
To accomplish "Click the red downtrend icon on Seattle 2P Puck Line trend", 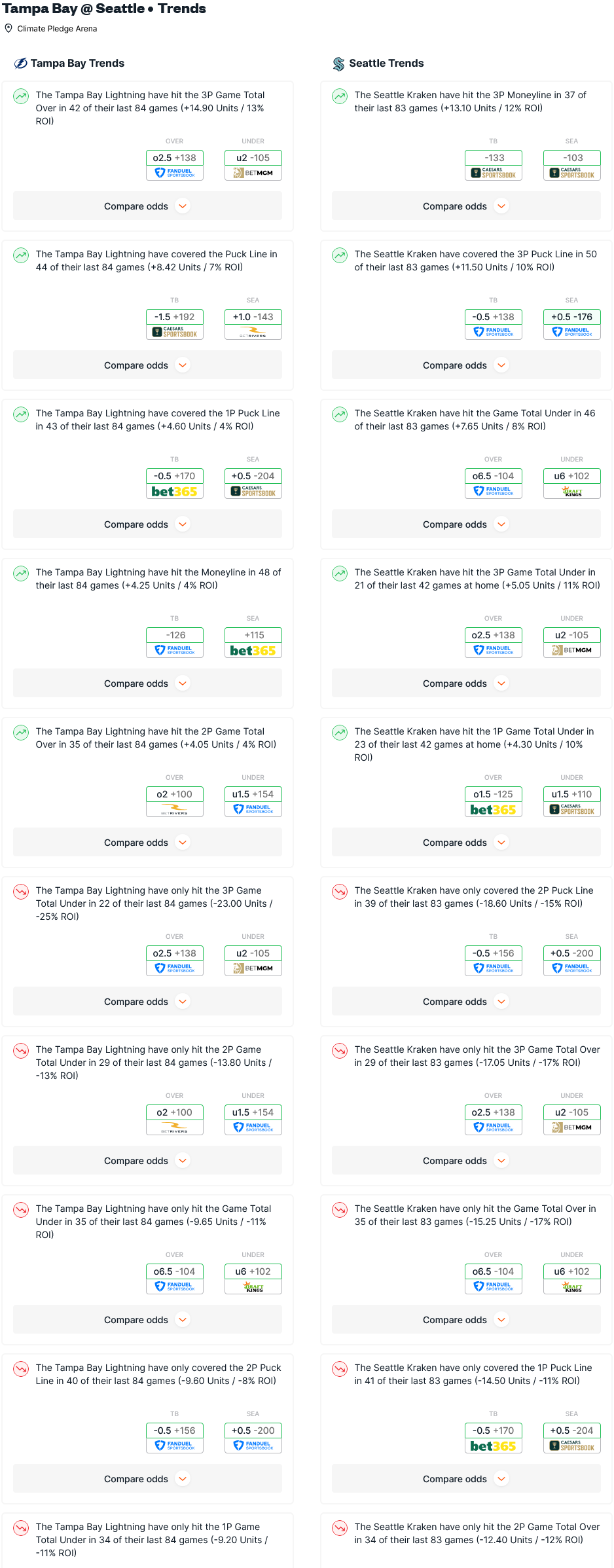I will tap(340, 892).
